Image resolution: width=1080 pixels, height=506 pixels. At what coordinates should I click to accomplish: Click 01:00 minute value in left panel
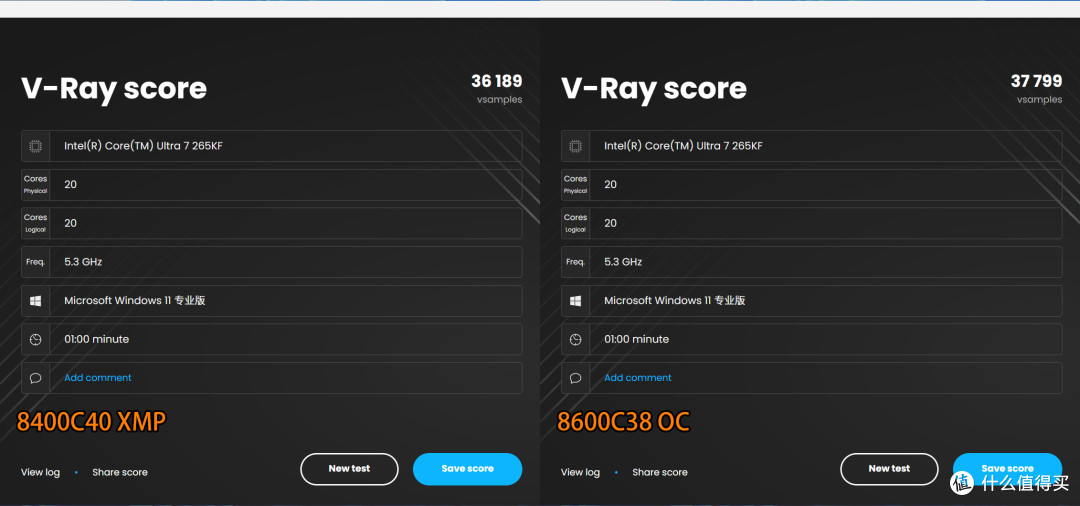click(96, 339)
